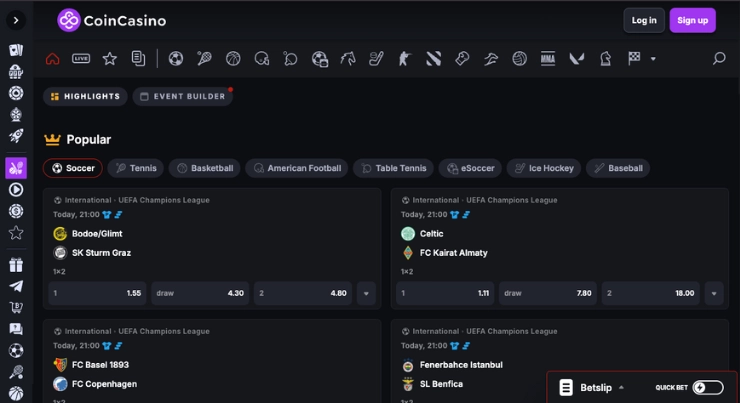Open the search magnifier icon
The width and height of the screenshot is (740, 403).
pyautogui.click(x=719, y=59)
